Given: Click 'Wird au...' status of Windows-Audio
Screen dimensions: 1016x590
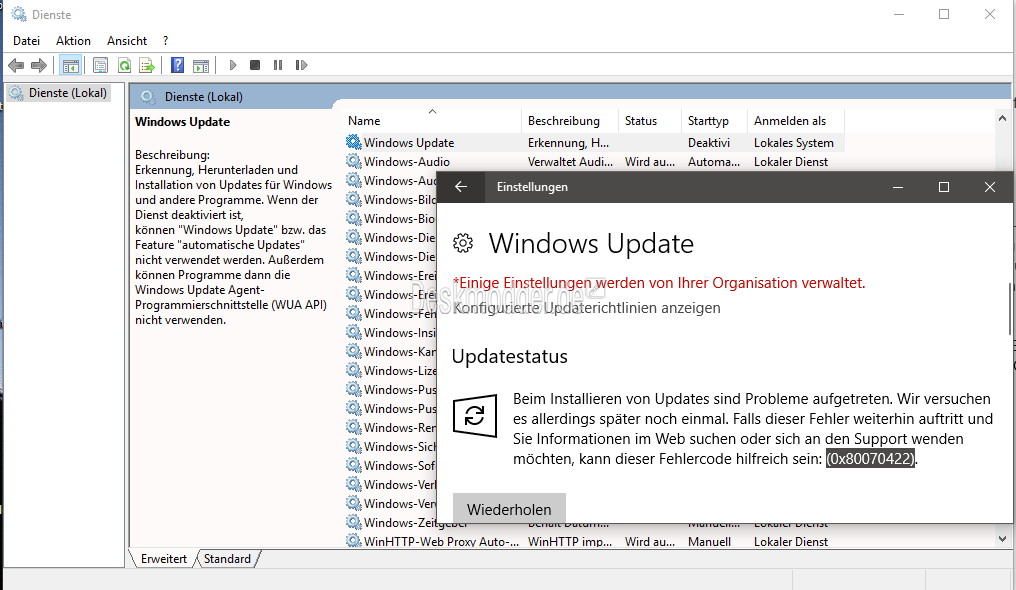Looking at the screenshot, I should coord(649,162).
